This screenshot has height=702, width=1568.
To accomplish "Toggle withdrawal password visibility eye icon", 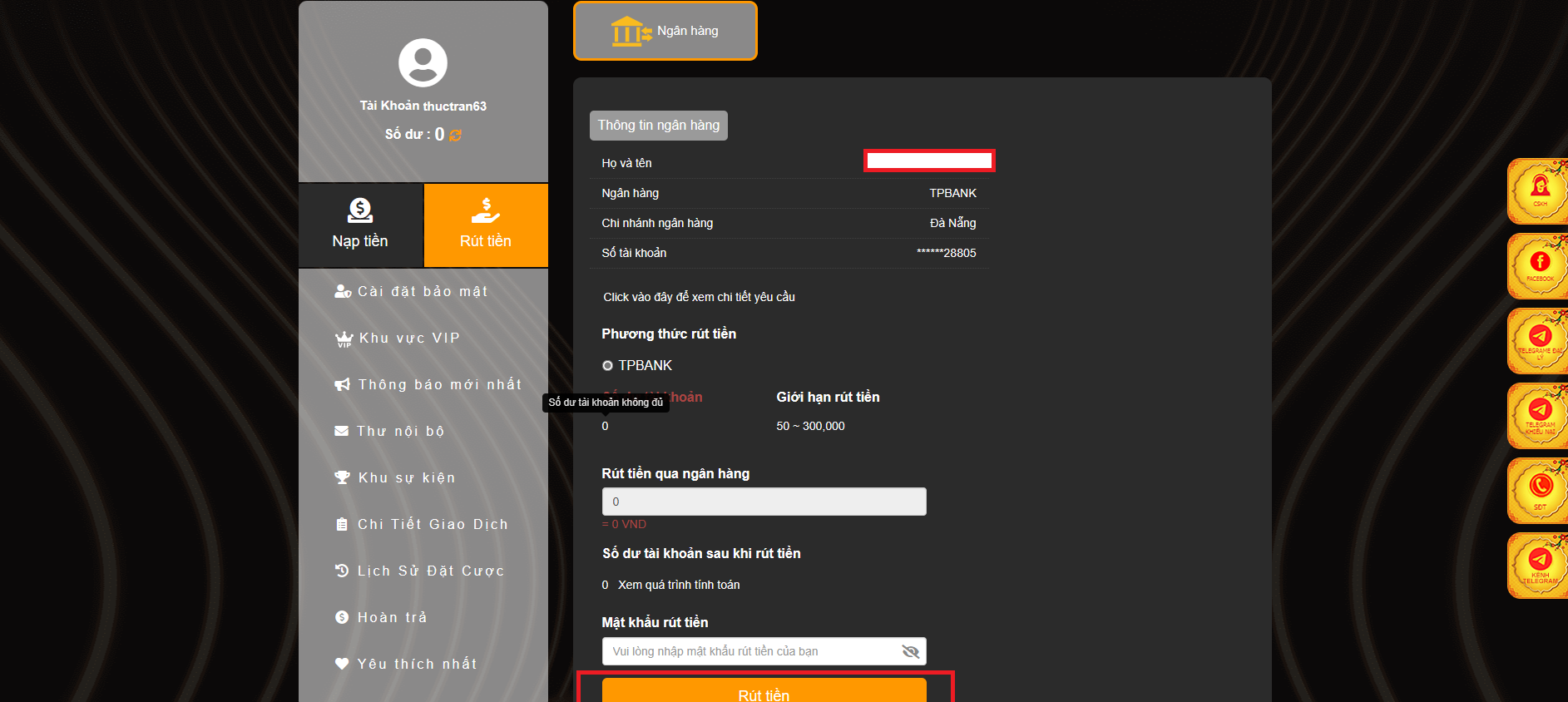I will (x=910, y=651).
